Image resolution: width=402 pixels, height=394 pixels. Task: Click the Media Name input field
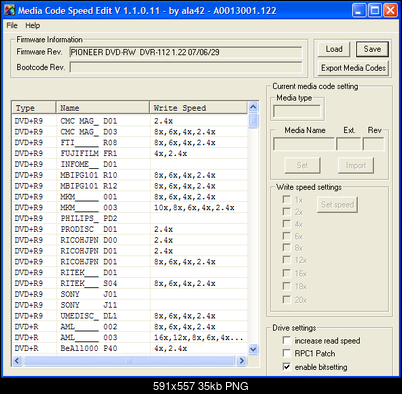coord(304,144)
